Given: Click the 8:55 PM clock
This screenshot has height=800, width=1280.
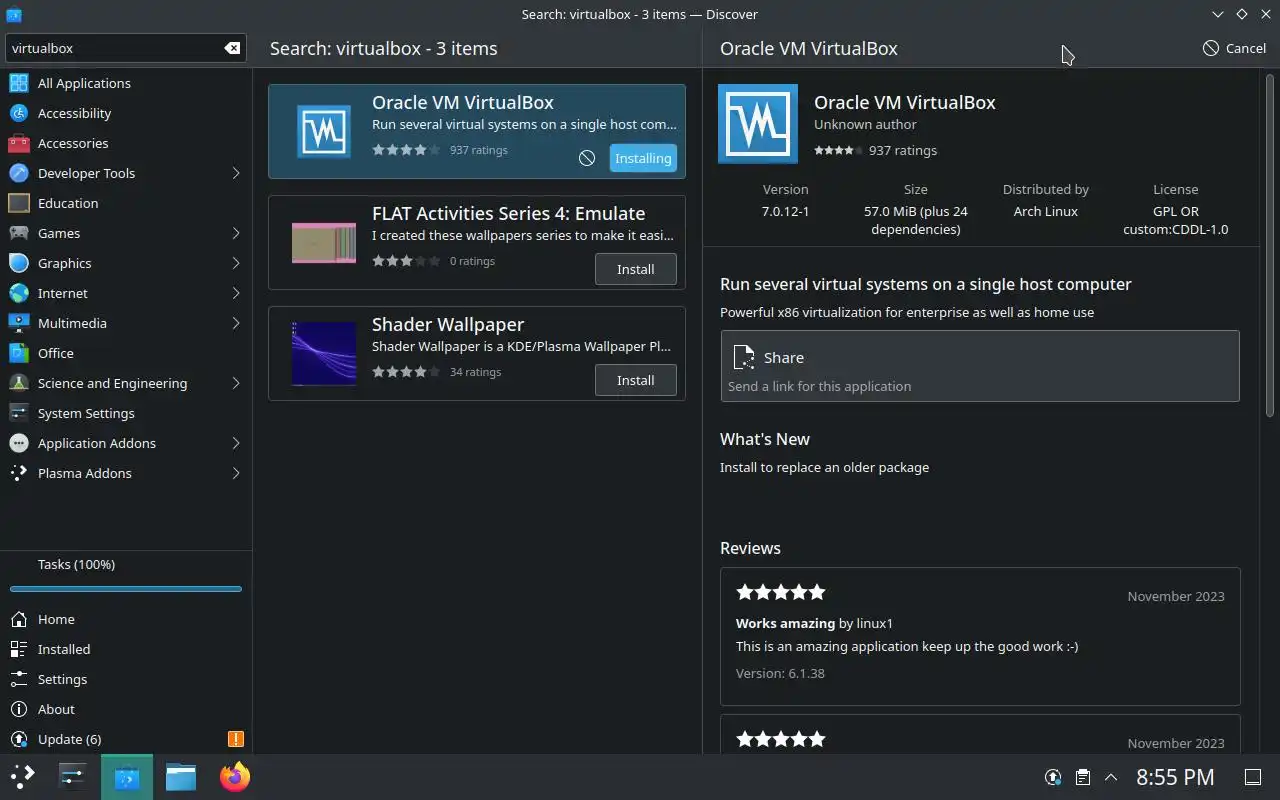Looking at the screenshot, I should pyautogui.click(x=1175, y=777).
